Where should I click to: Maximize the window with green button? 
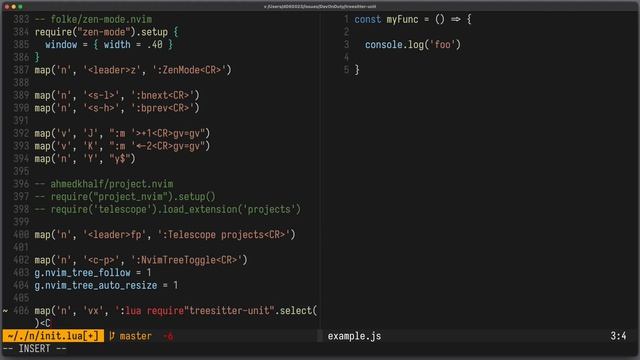point(20,7)
